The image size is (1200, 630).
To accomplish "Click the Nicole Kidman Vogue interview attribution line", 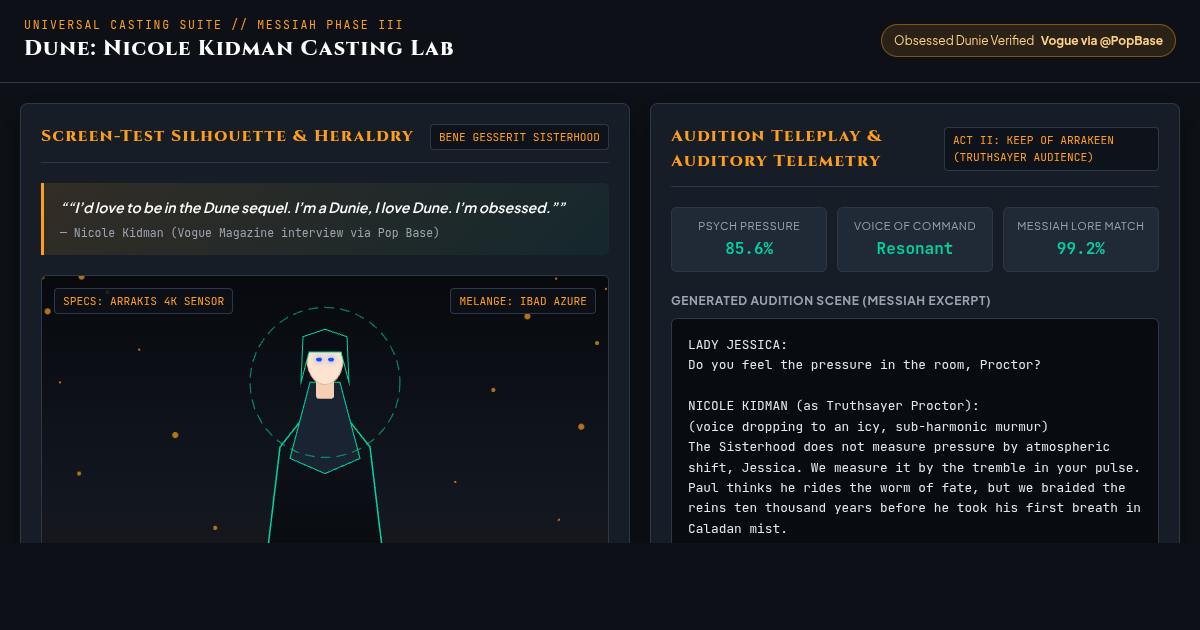I will (250, 233).
